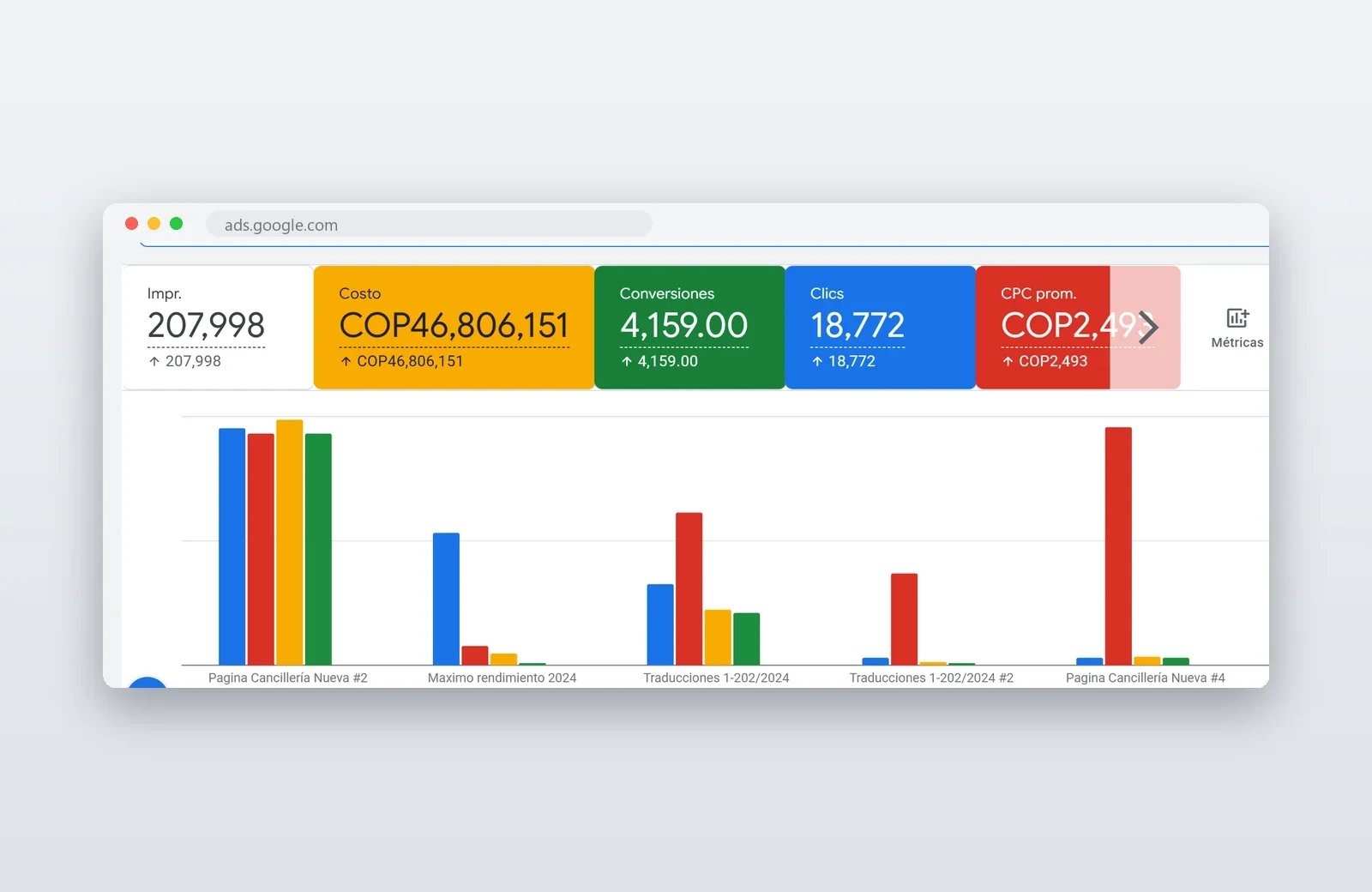Click the 4,159.00 conversions value
The image size is (1372, 892).
[x=683, y=326]
